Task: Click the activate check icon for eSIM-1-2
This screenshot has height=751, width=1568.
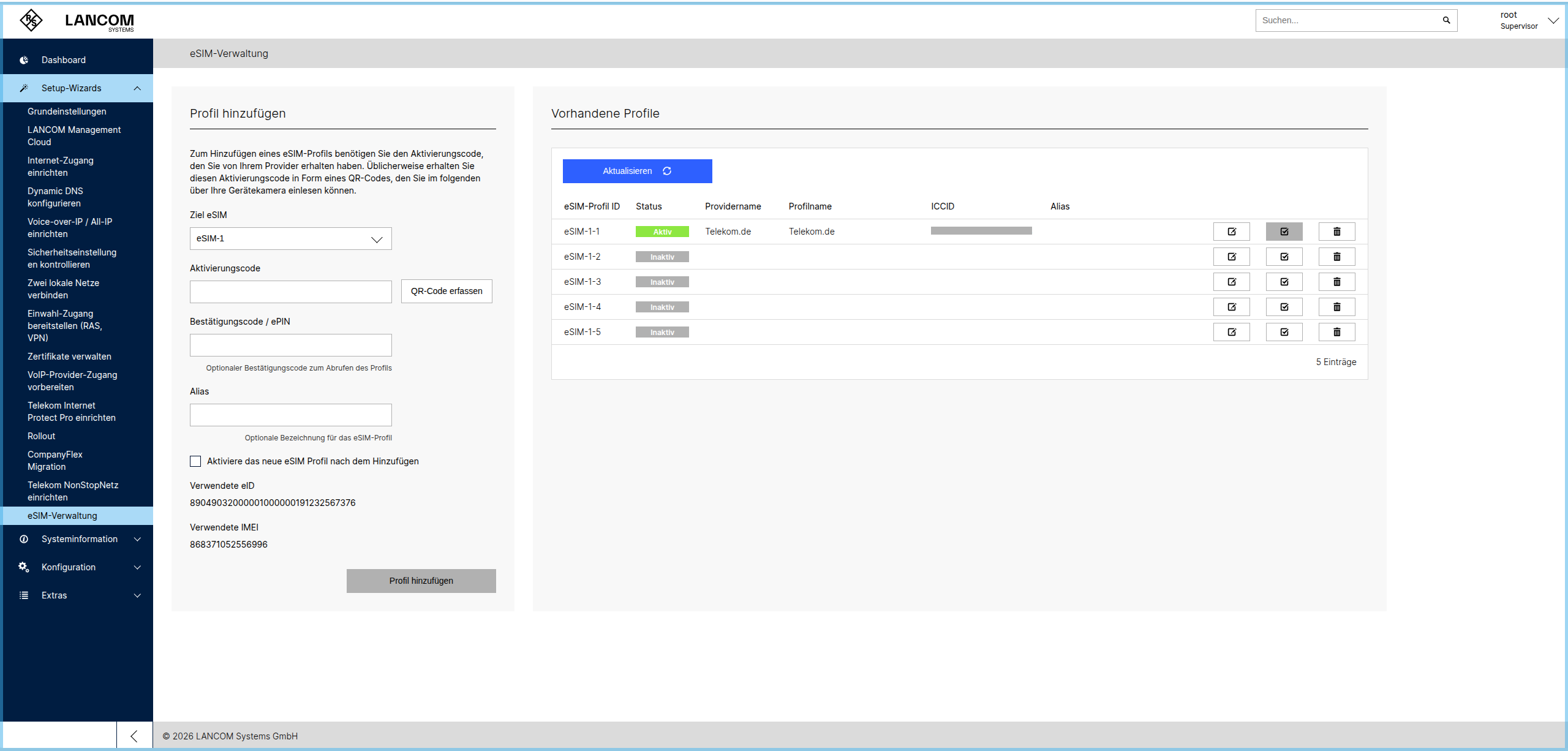Action: click(1284, 257)
